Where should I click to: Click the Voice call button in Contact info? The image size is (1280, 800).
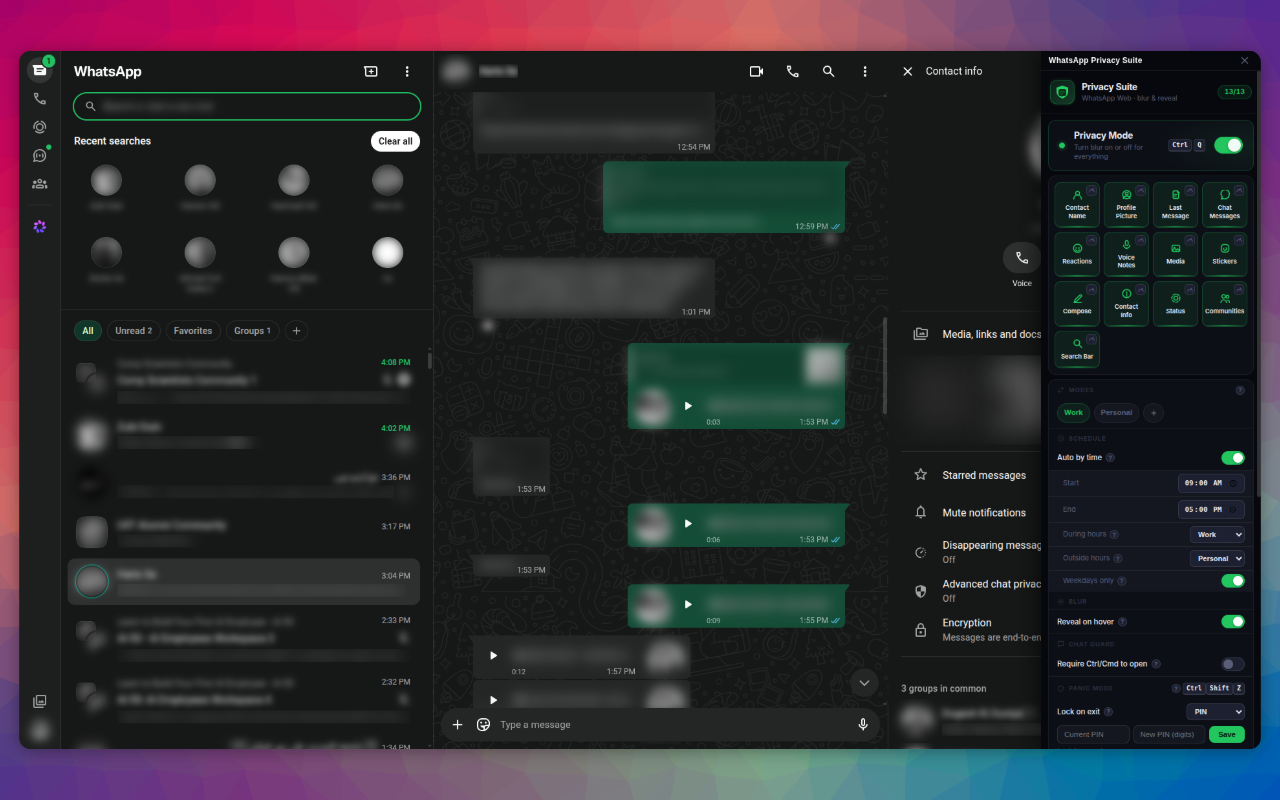[1021, 258]
